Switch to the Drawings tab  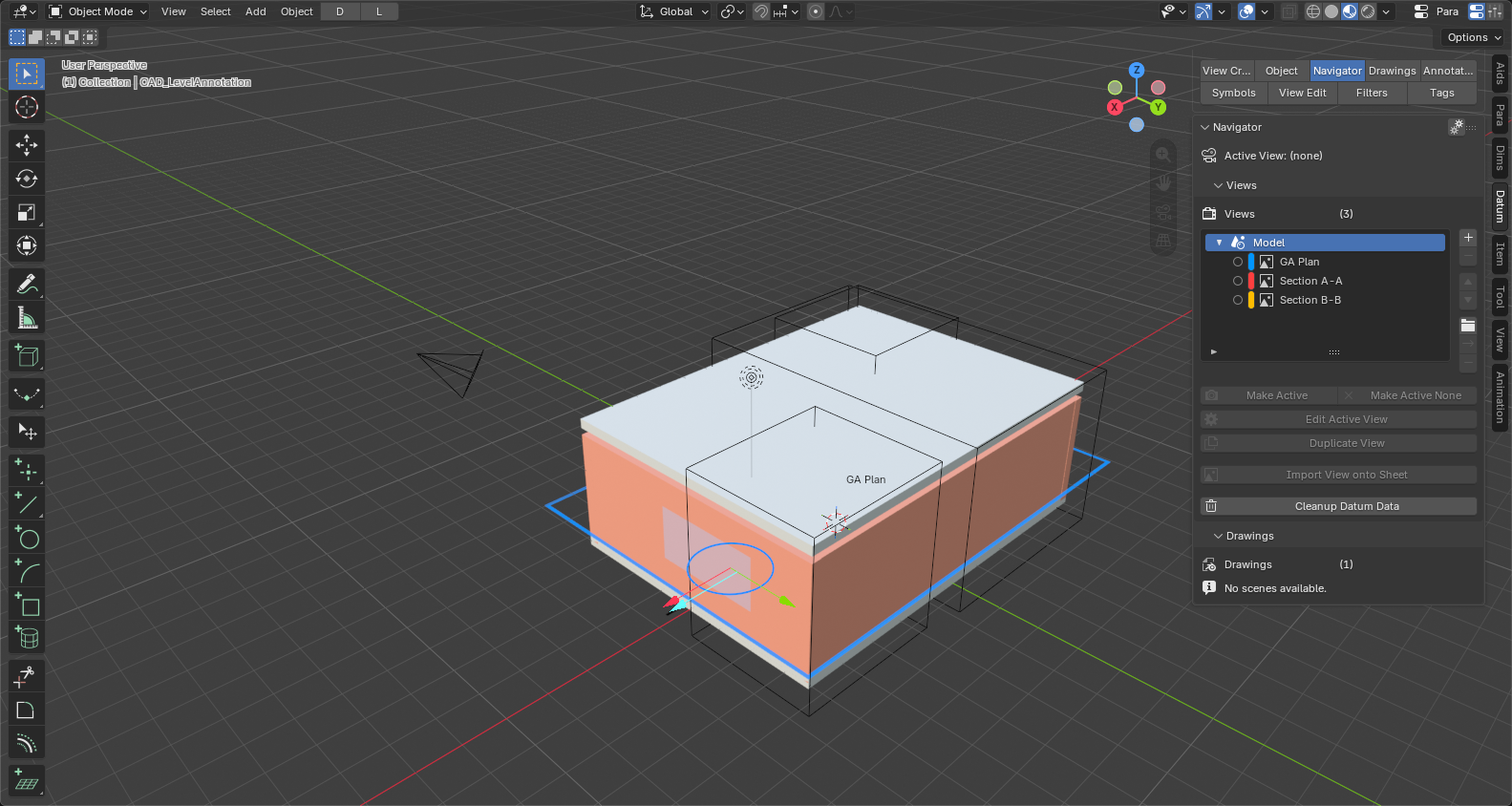click(1392, 71)
